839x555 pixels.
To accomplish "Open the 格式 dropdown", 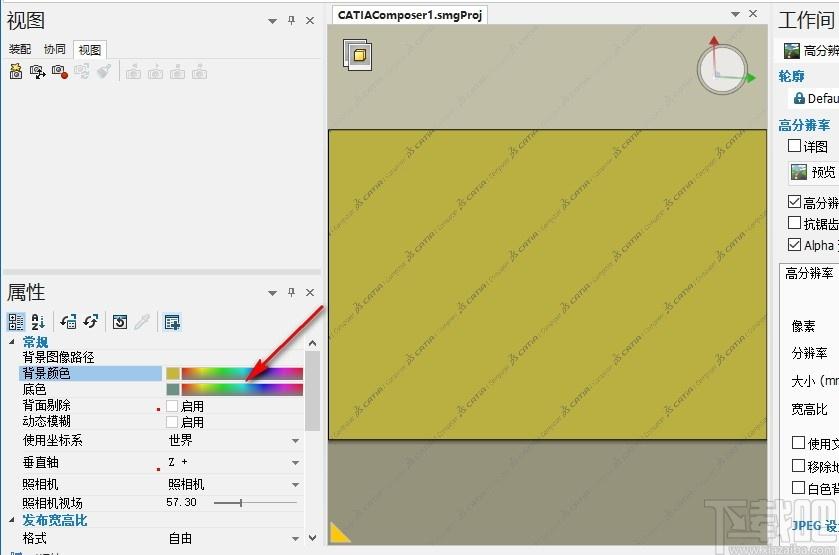I will 295,538.
